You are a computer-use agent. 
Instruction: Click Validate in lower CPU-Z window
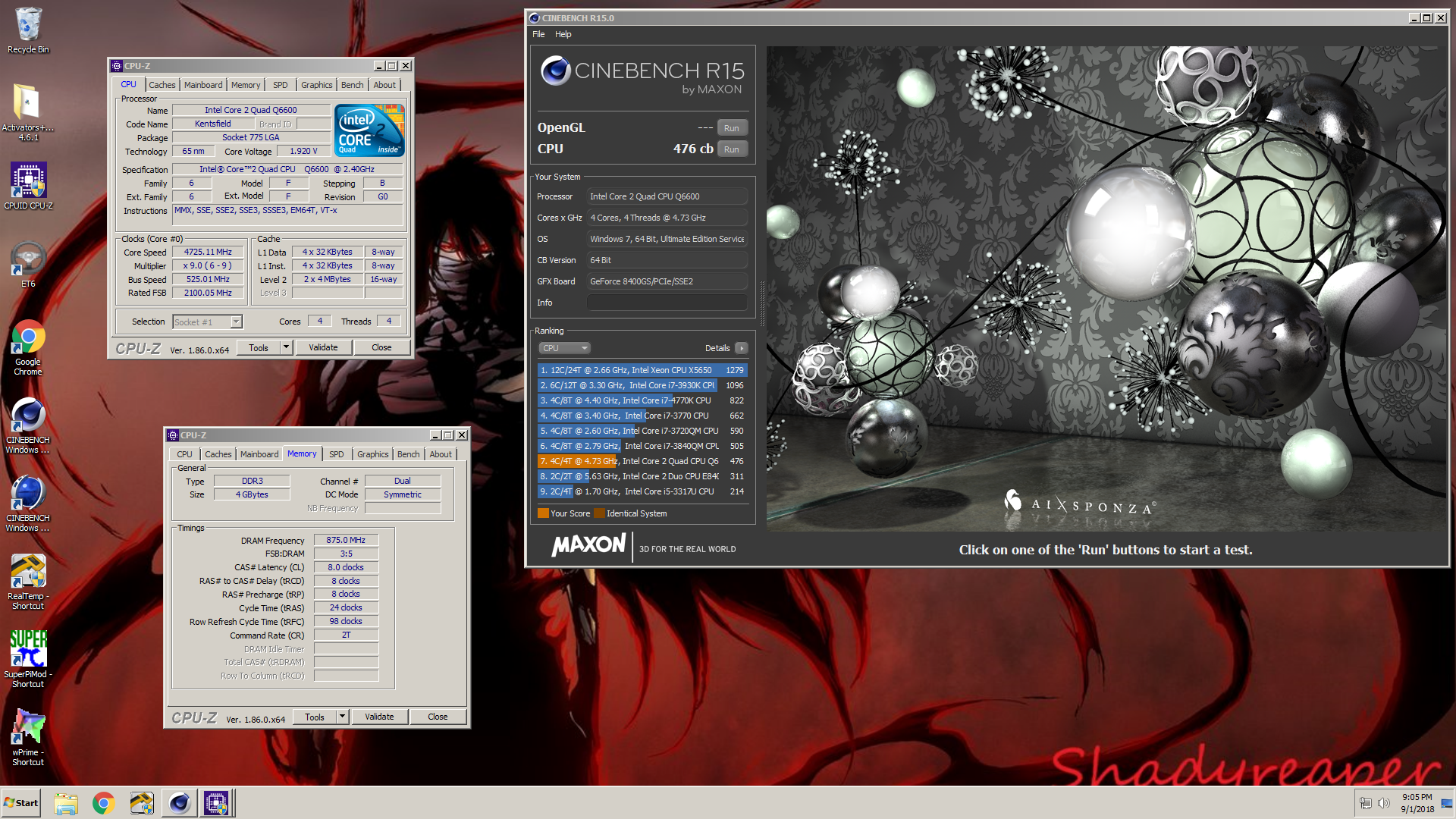click(379, 717)
